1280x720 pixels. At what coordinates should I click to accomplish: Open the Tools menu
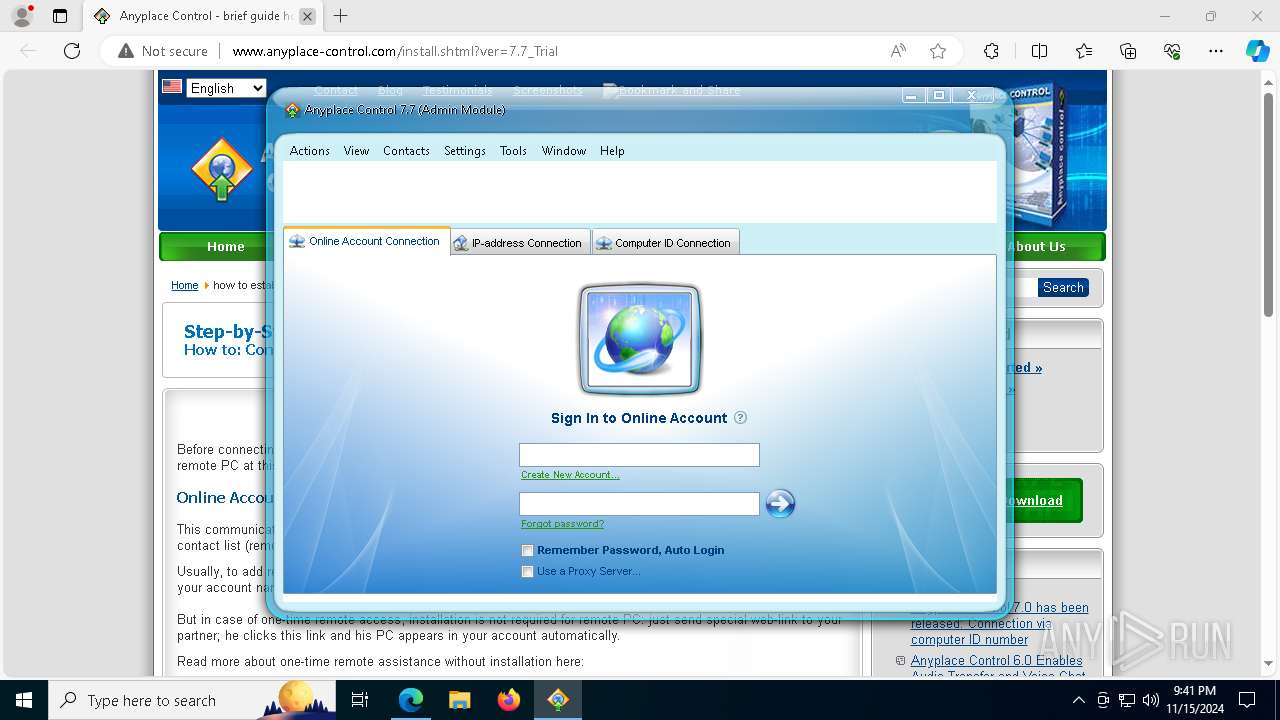513,151
